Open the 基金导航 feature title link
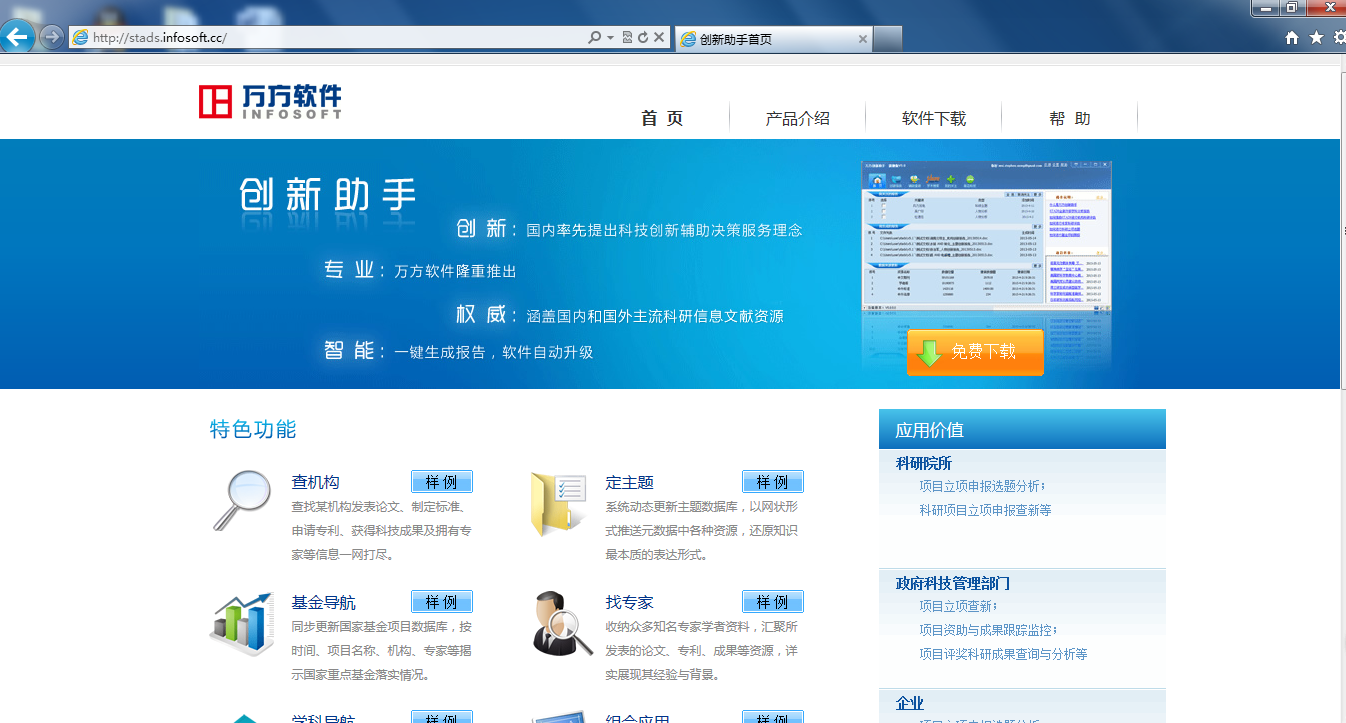This screenshot has height=723, width=1346. 324,602
